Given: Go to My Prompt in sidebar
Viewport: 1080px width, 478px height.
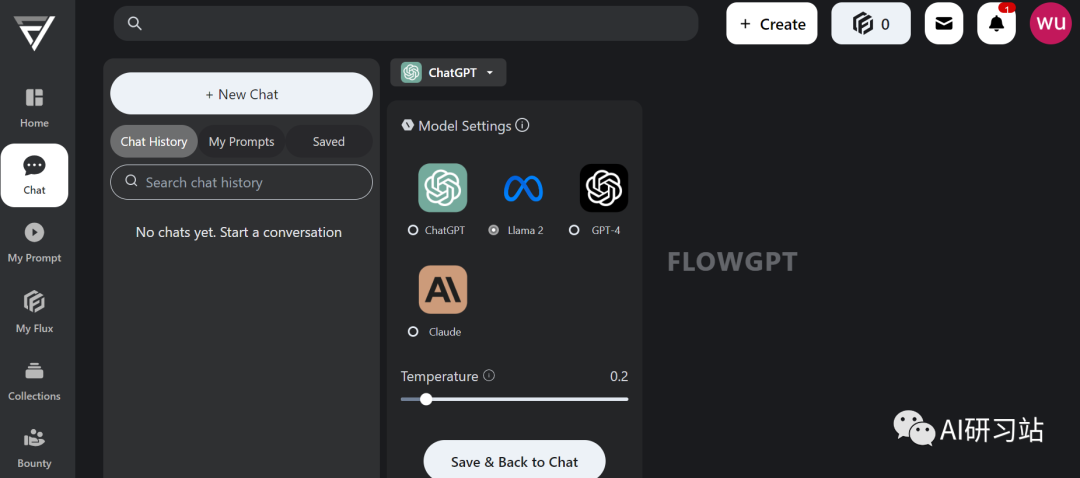Looking at the screenshot, I should pyautogui.click(x=34, y=242).
